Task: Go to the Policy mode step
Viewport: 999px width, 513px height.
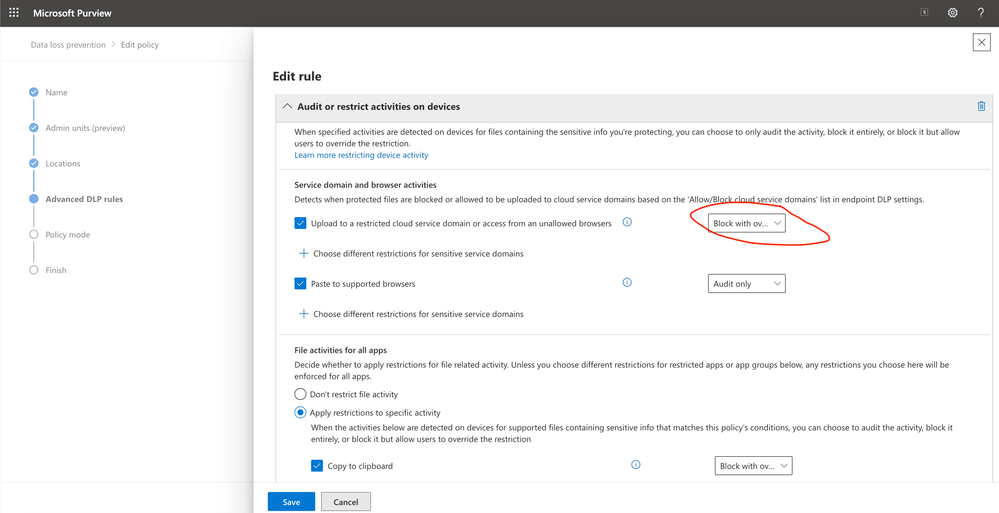Action: [67, 234]
